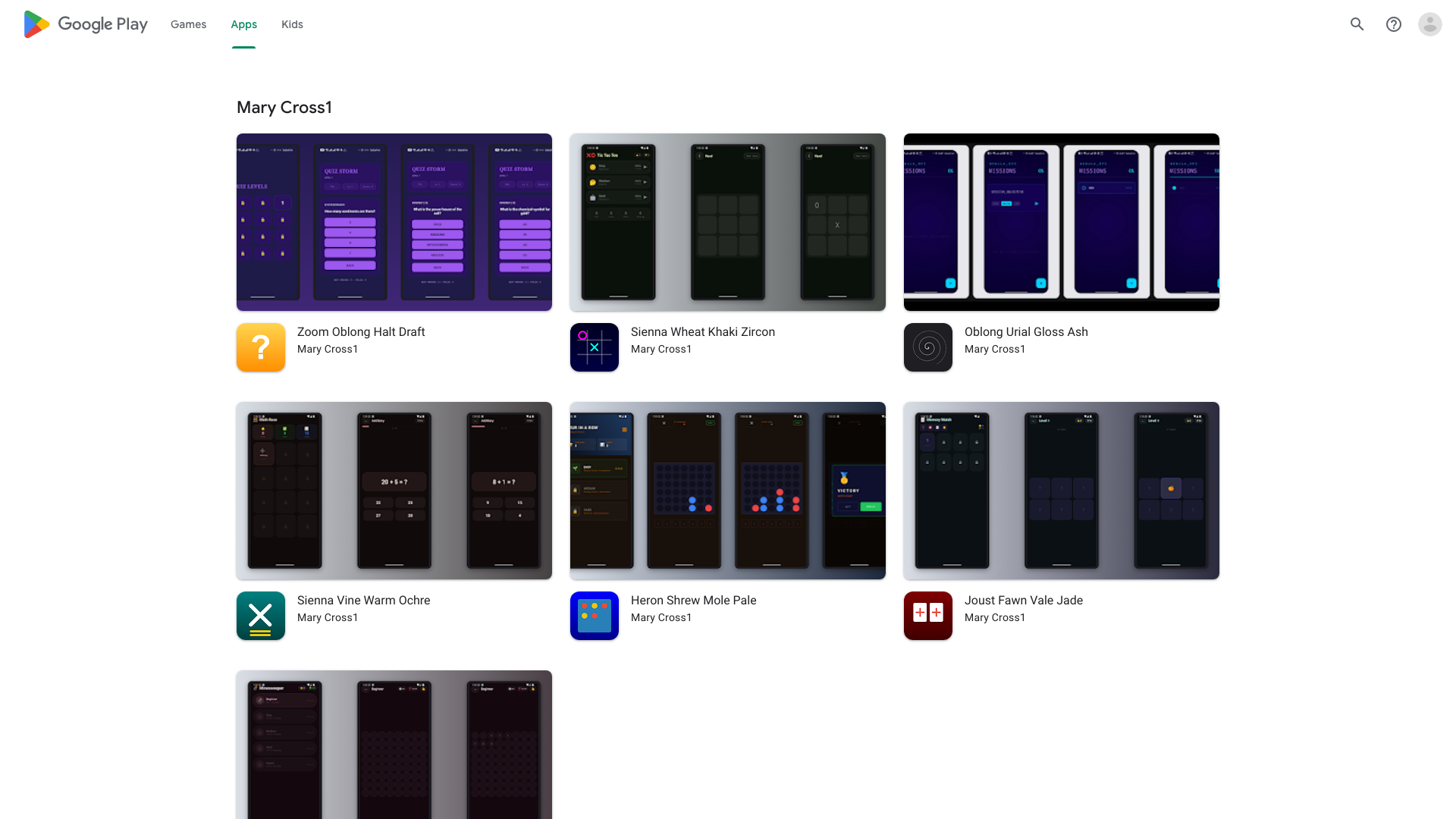View Tic Tac Toe screenshot banner
The width and height of the screenshot is (1456, 819).
(x=728, y=222)
